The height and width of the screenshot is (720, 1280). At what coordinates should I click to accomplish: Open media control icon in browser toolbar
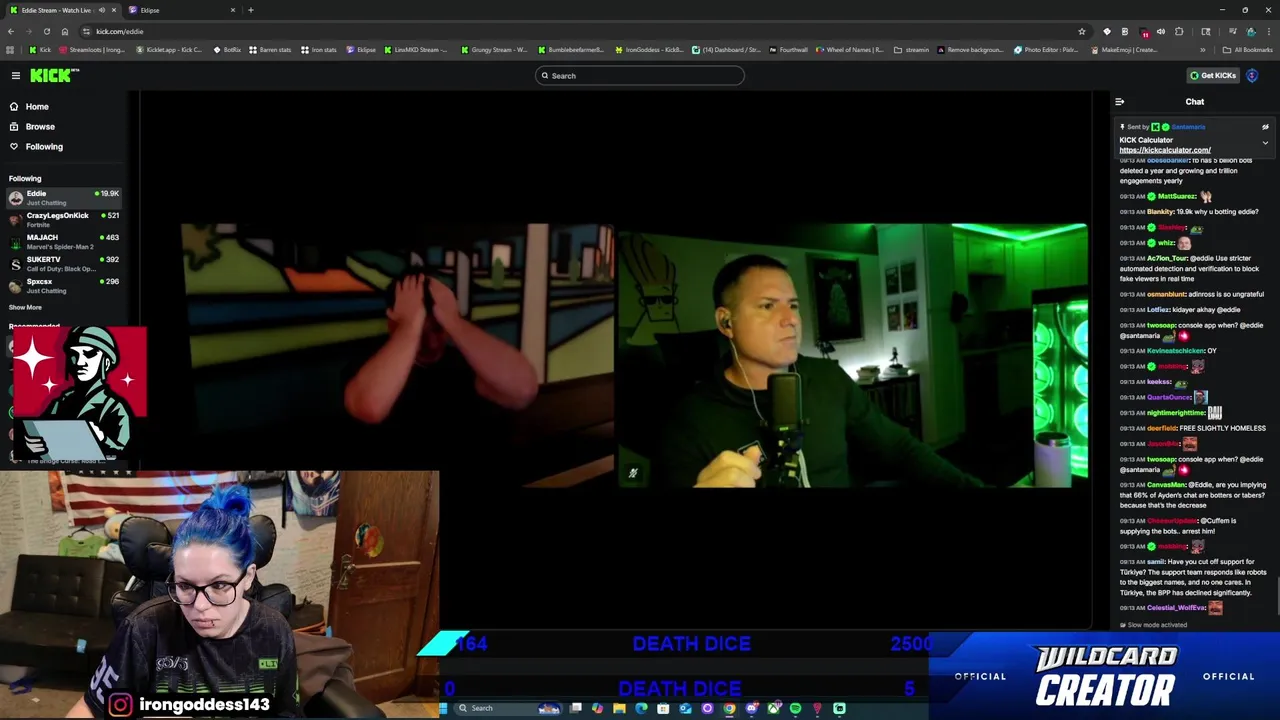[1233, 31]
